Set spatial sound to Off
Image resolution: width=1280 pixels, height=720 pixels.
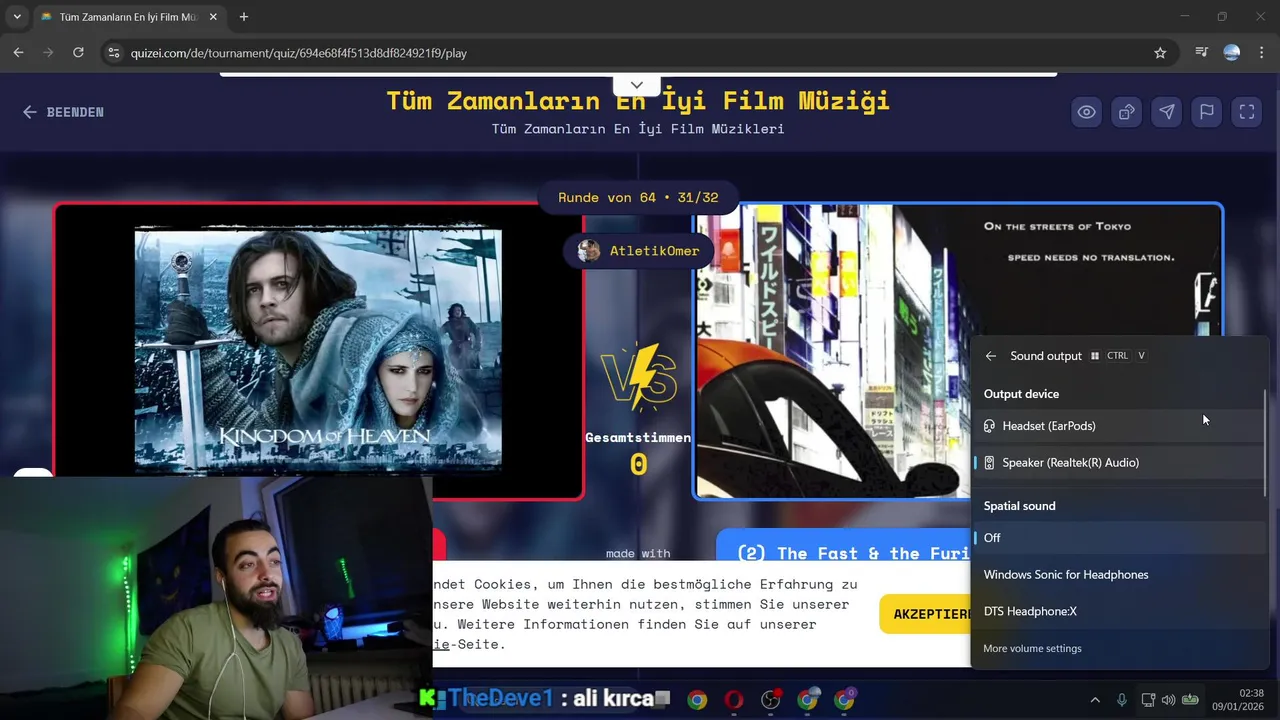tap(1120, 538)
